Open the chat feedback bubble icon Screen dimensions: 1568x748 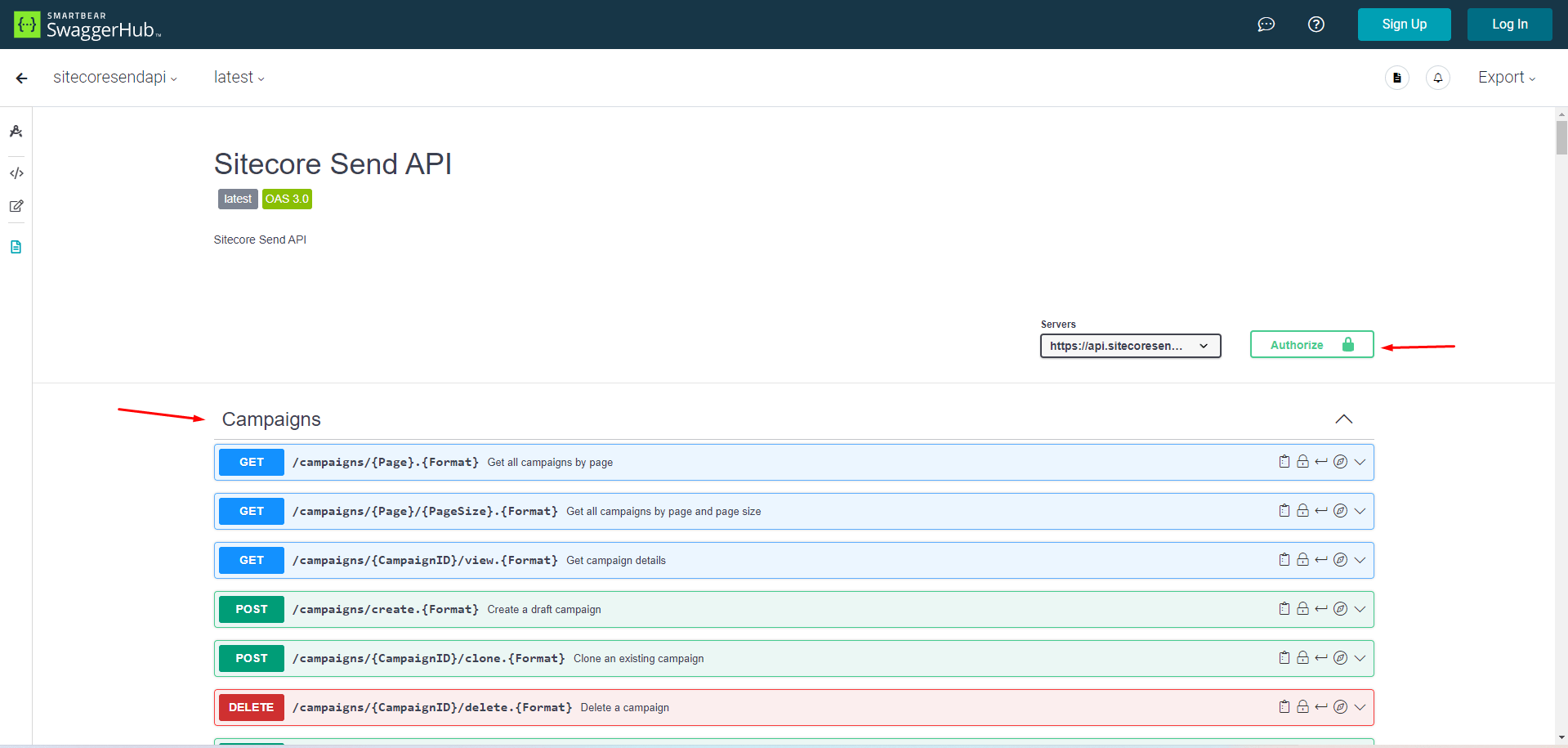[1266, 25]
